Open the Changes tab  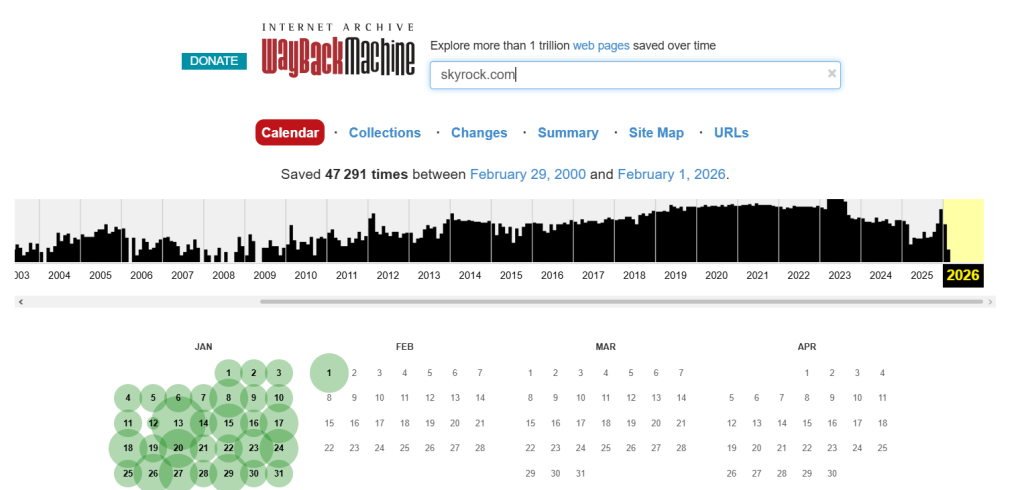(x=479, y=133)
